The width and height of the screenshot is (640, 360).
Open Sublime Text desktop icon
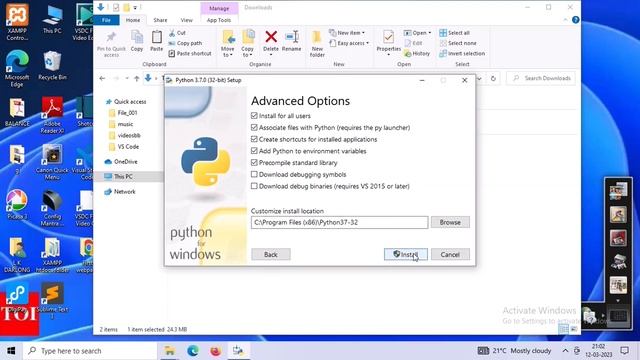(x=52, y=300)
